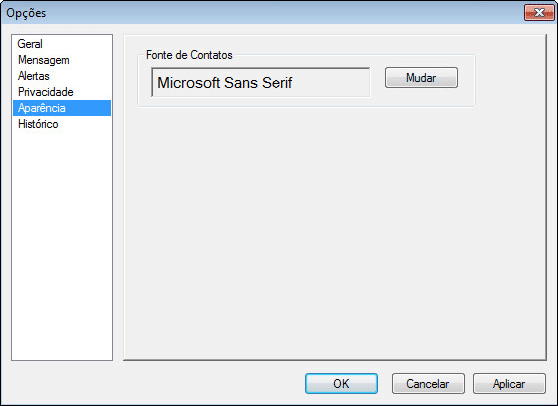
Task: Select the Geral category
Action: (x=30, y=44)
